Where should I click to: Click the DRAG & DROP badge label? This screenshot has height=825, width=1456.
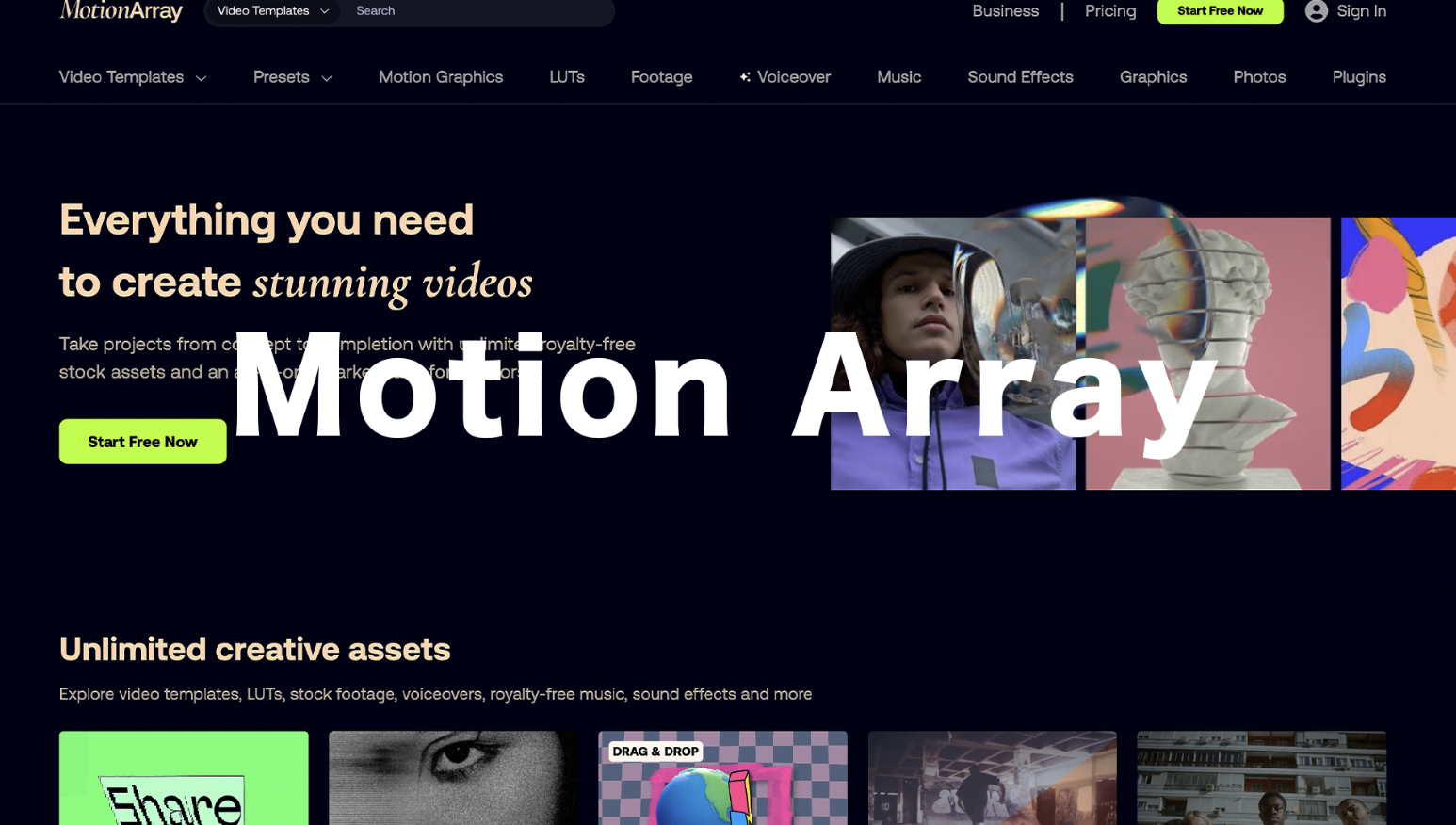(x=655, y=752)
